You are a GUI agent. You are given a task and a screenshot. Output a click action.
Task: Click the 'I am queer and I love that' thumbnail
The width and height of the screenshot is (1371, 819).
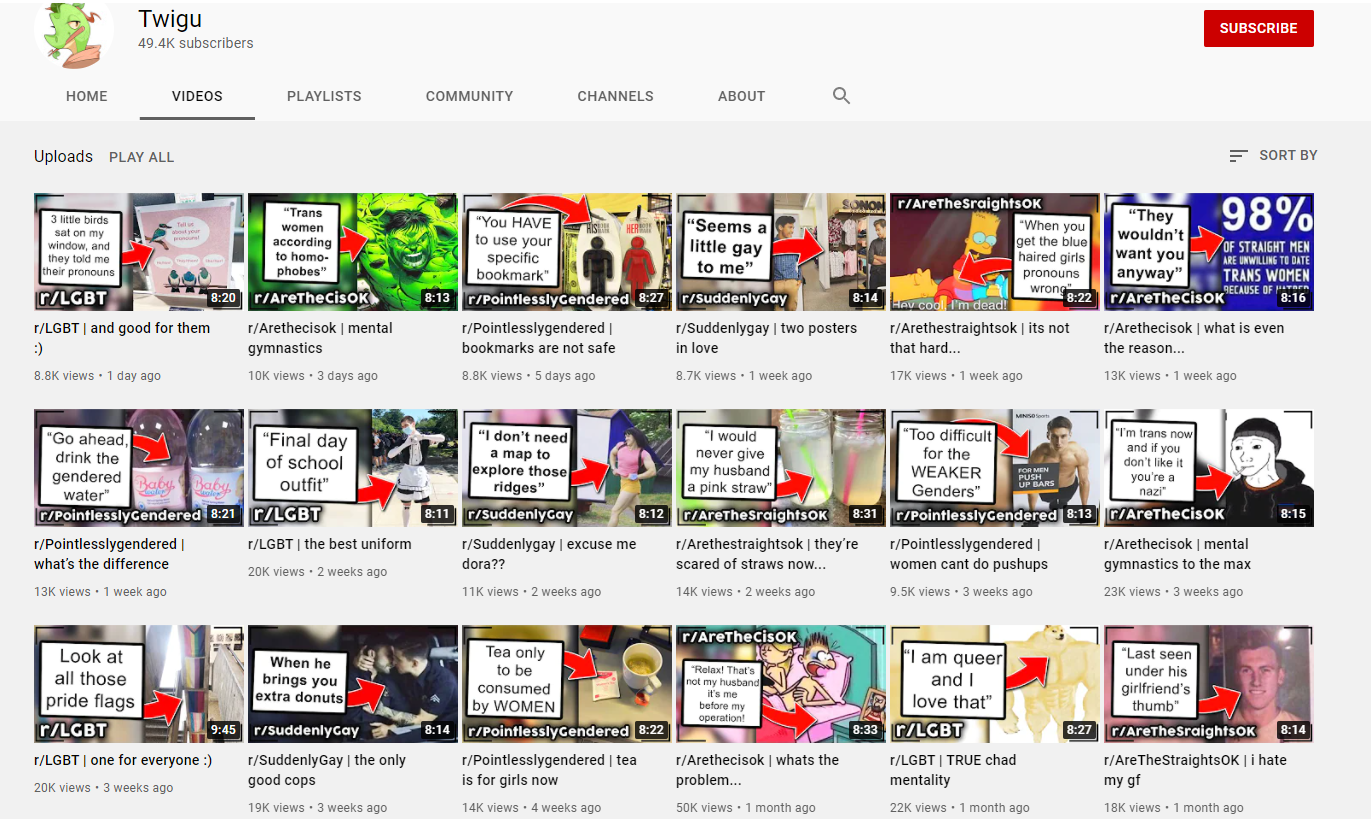[x=995, y=684]
